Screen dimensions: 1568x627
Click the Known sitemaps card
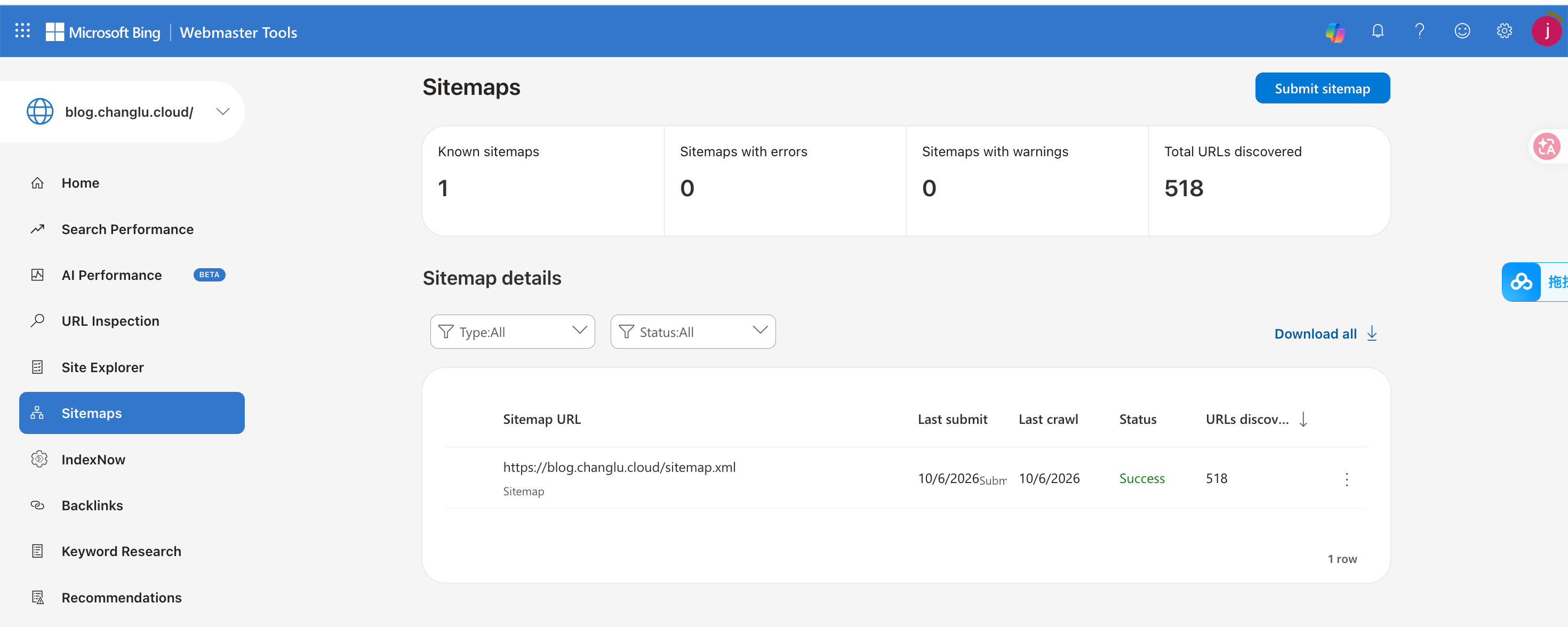click(x=543, y=181)
